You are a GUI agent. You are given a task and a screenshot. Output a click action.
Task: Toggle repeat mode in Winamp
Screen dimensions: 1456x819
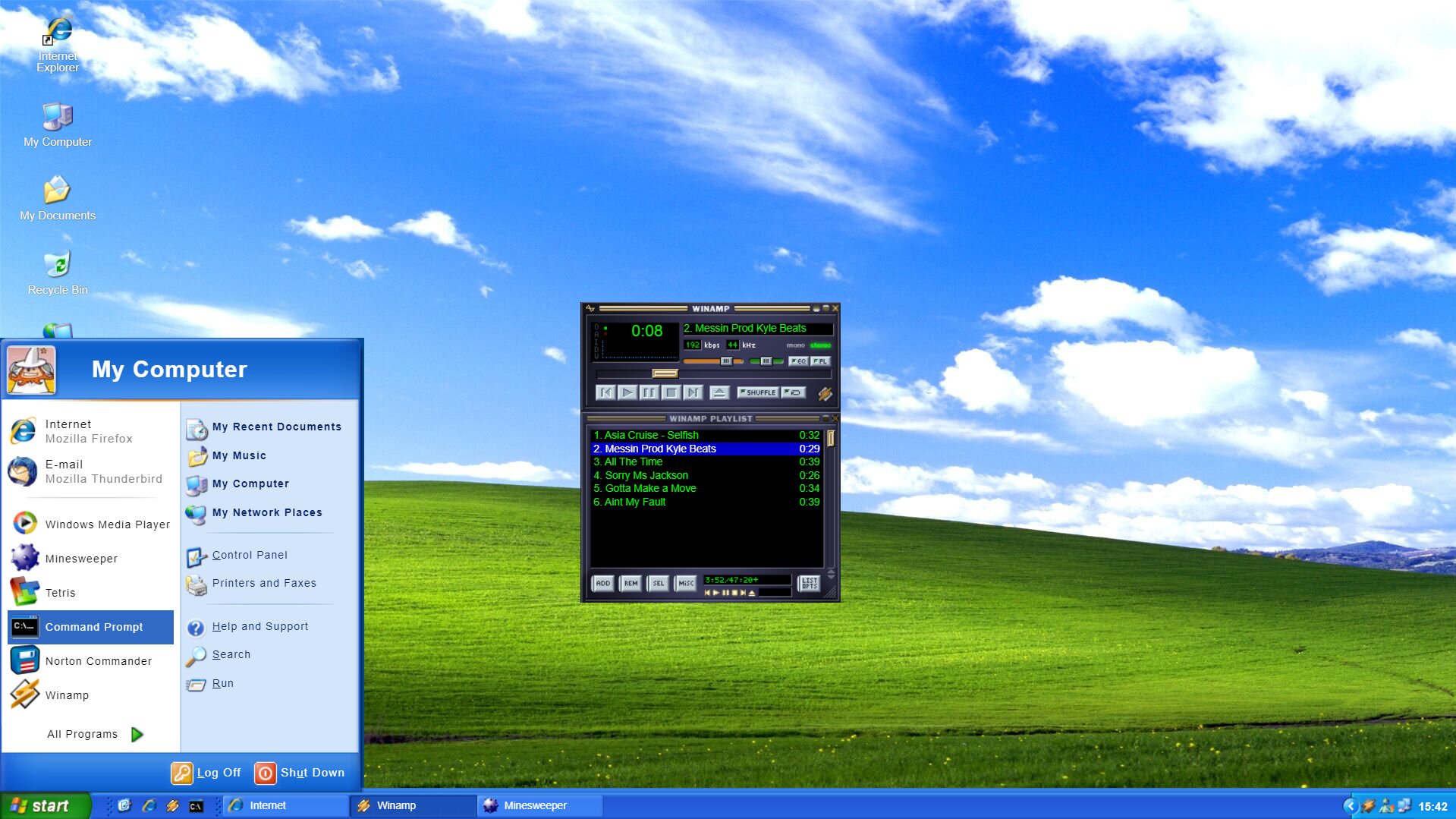click(x=794, y=392)
